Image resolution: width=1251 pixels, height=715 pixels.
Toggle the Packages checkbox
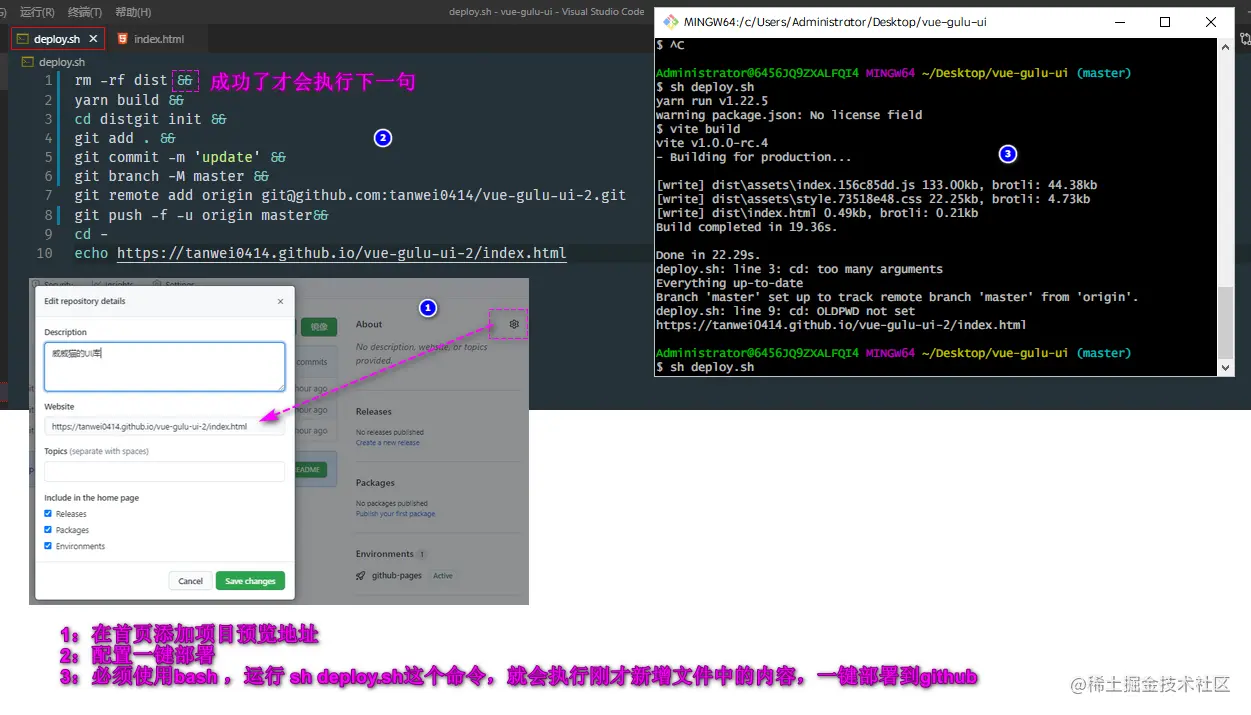pos(48,530)
